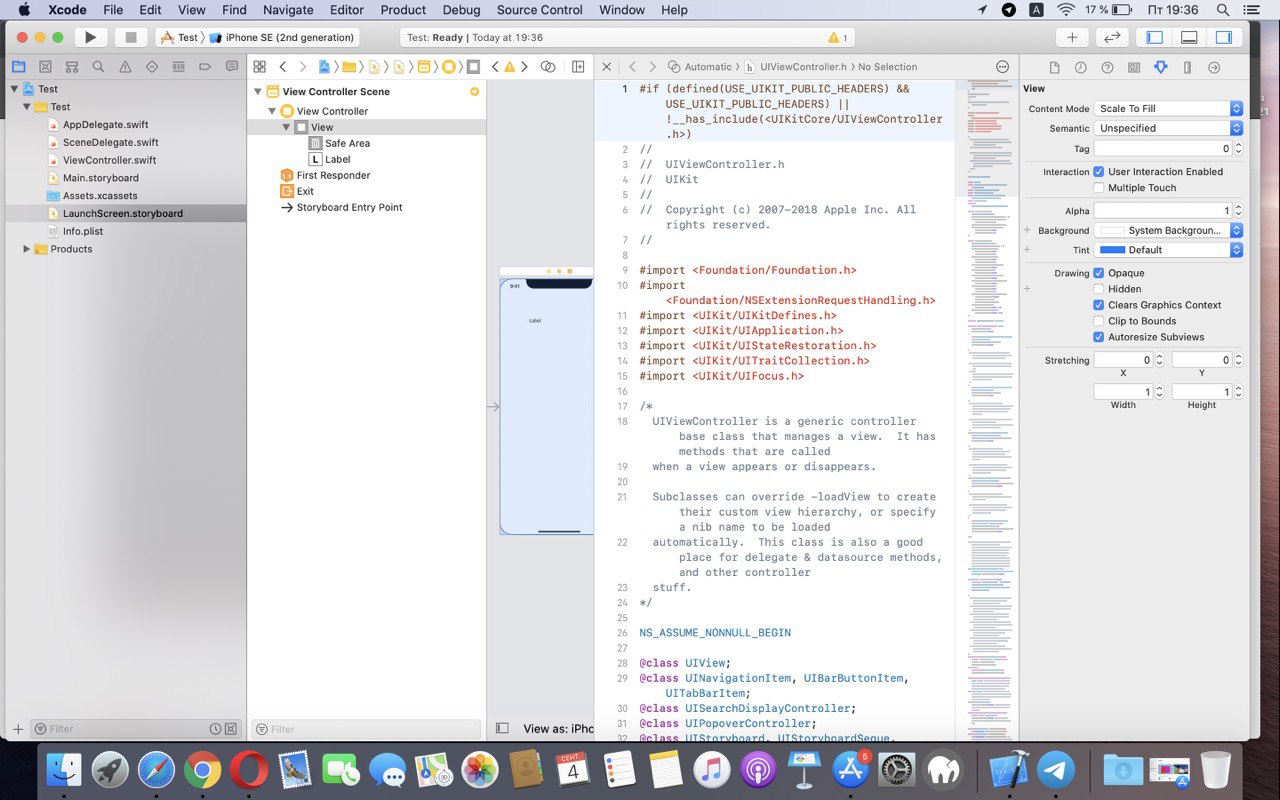Open the Debug menu
The width and height of the screenshot is (1280, 800).
(461, 10)
